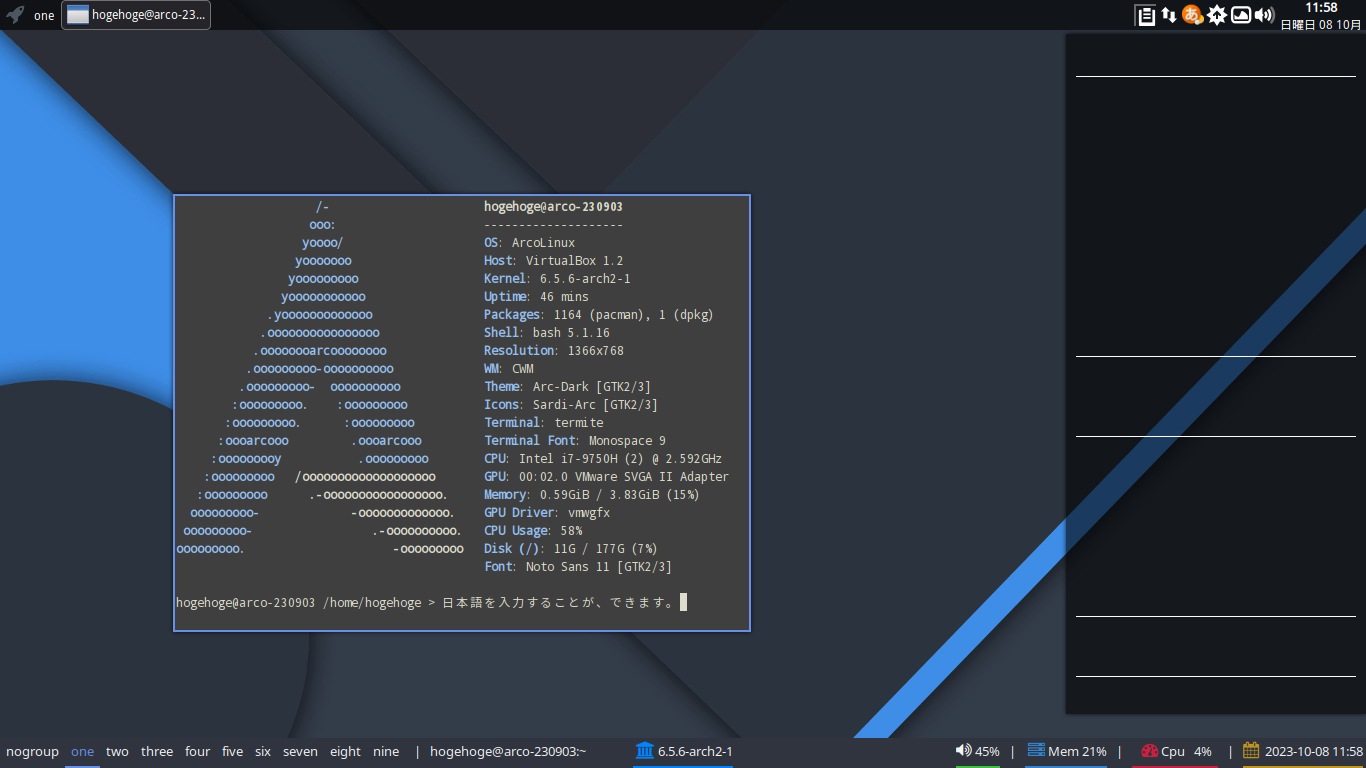
Task: Click the ArcoLinux ASCII art logo in terminal
Action: [320, 378]
